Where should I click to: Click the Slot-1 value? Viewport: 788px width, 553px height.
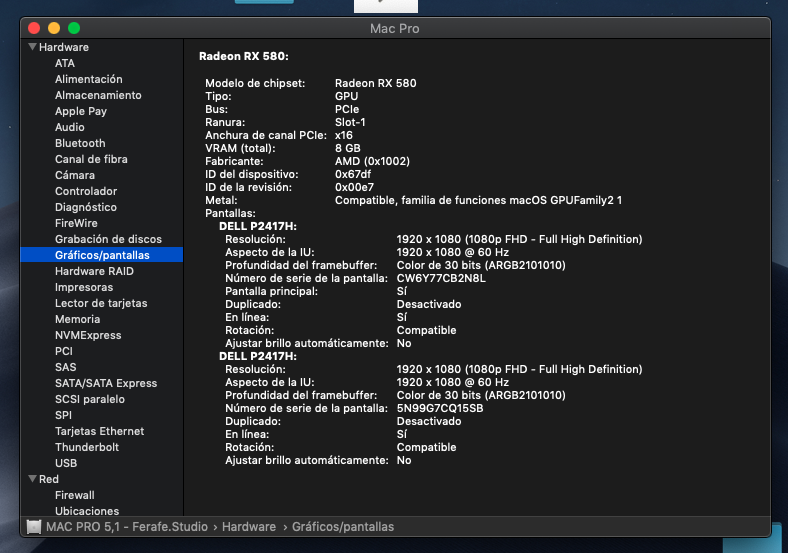coord(350,122)
